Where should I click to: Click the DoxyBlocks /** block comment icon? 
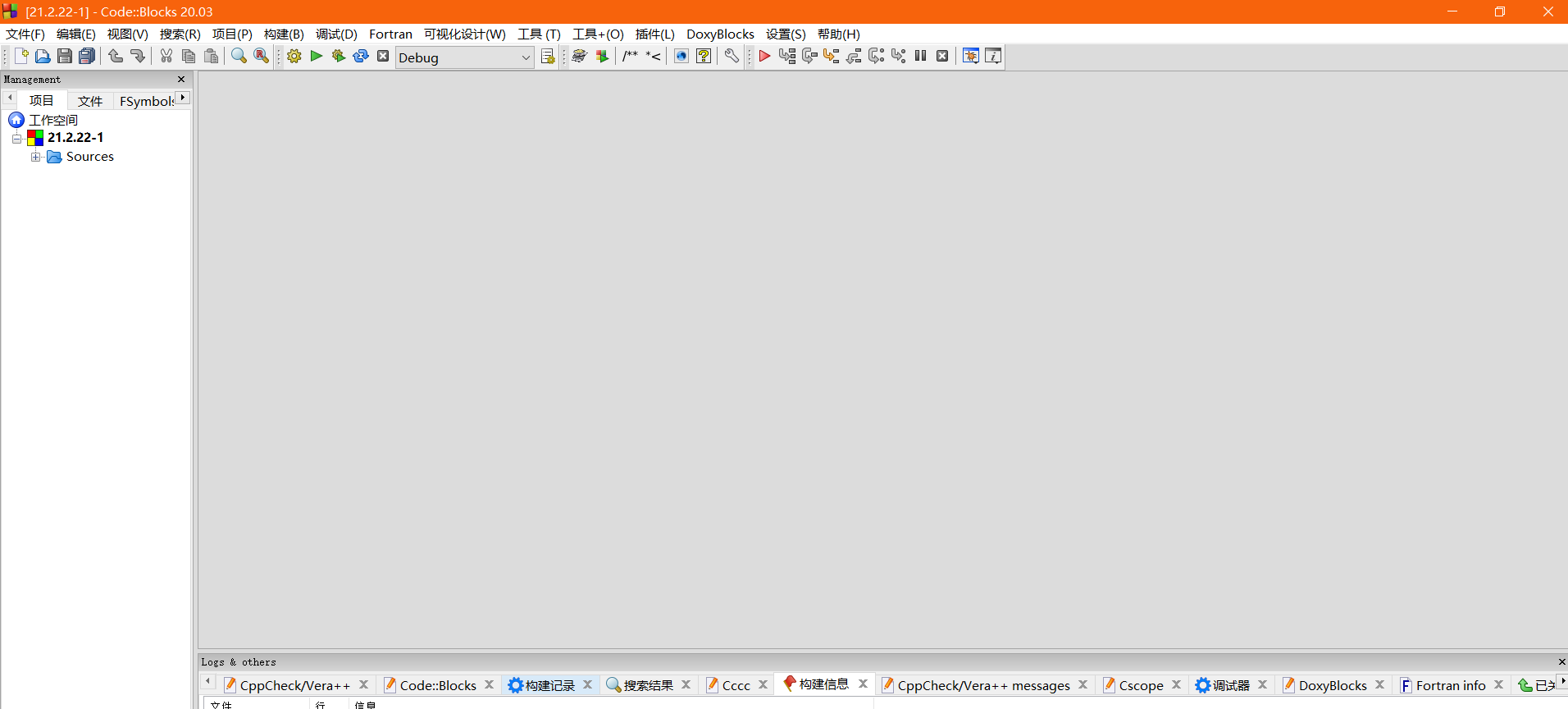[x=630, y=56]
